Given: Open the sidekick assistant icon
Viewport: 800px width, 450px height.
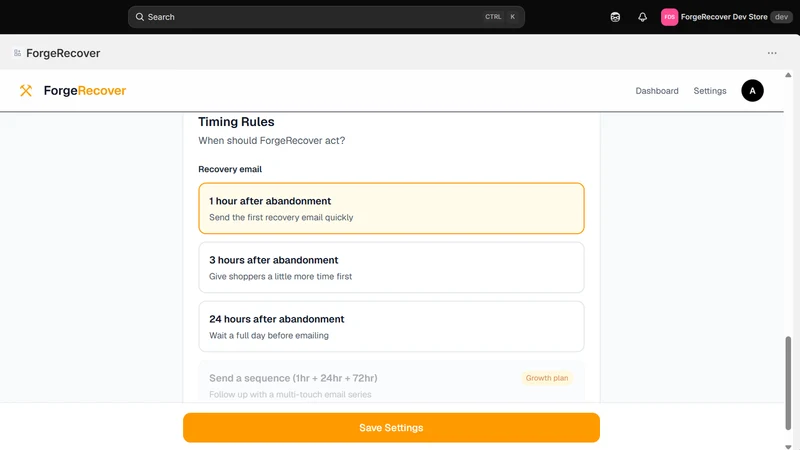Looking at the screenshot, I should pyautogui.click(x=615, y=17).
